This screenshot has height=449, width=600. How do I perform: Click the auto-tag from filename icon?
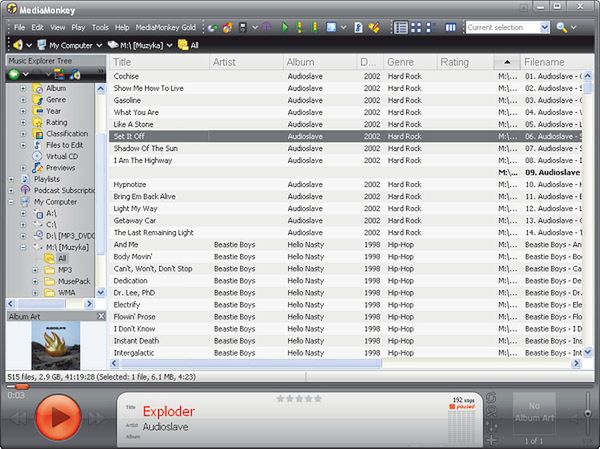click(358, 27)
